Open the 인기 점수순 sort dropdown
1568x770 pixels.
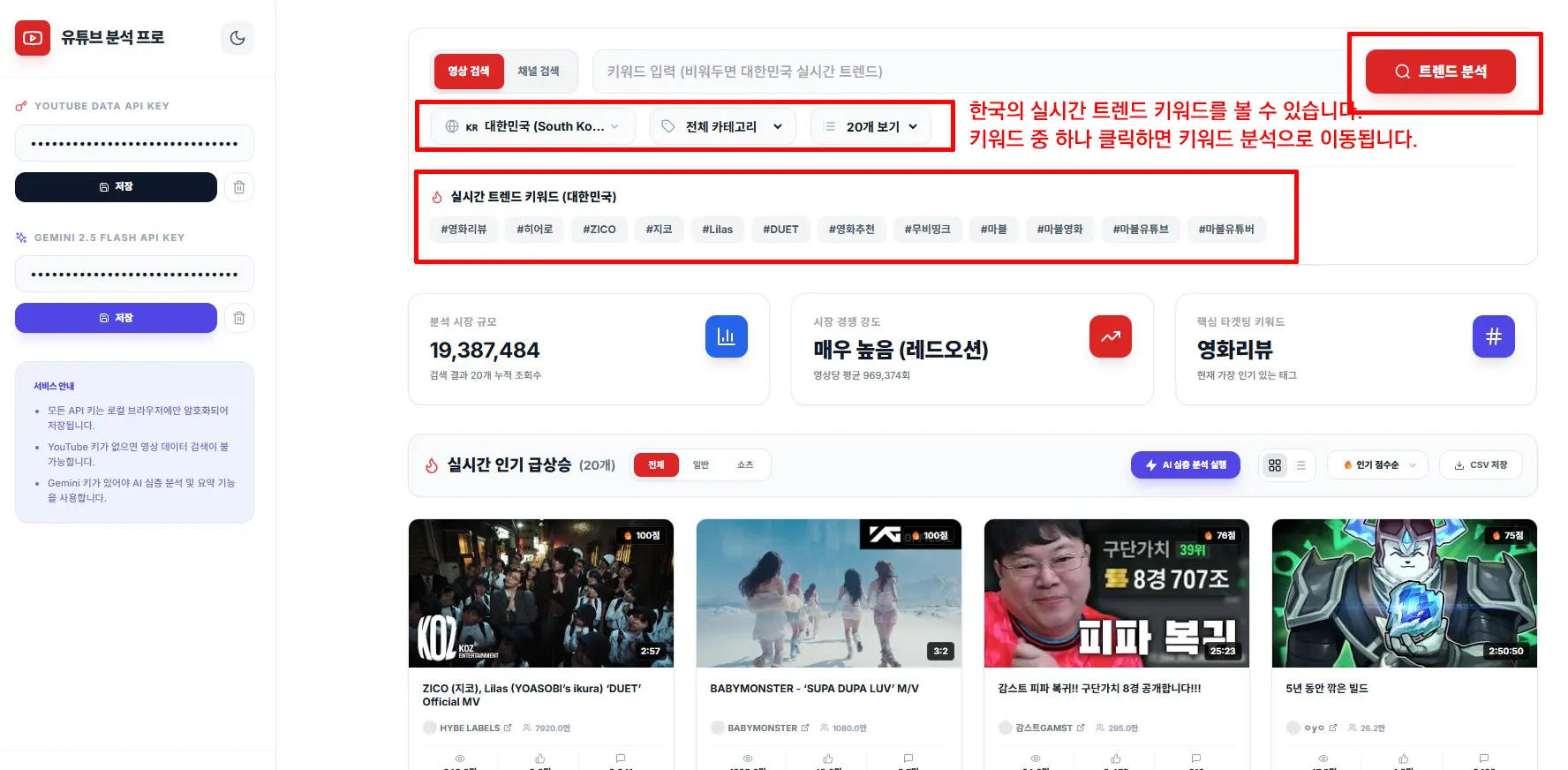(1377, 465)
